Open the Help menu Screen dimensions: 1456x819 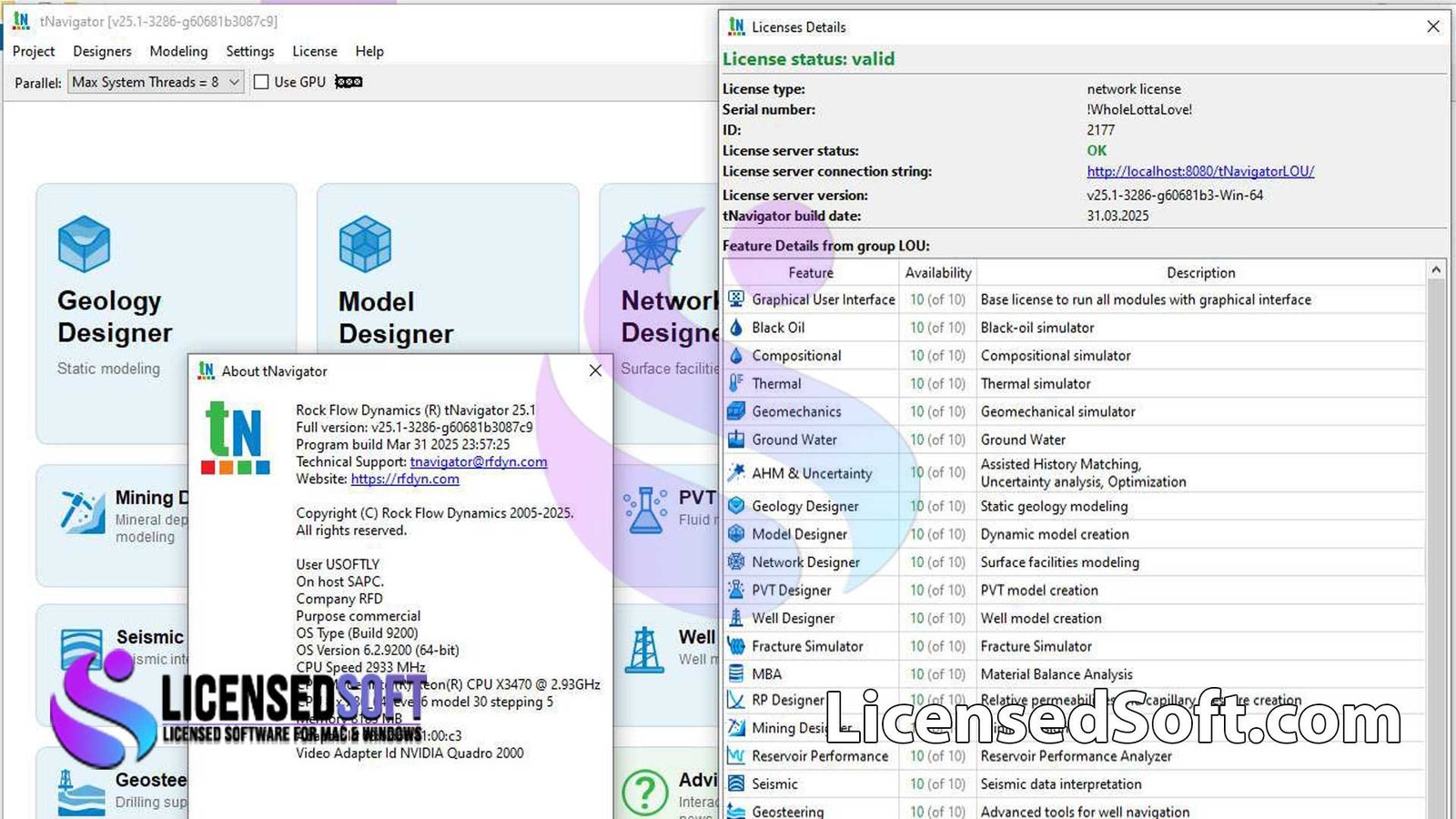369,52
